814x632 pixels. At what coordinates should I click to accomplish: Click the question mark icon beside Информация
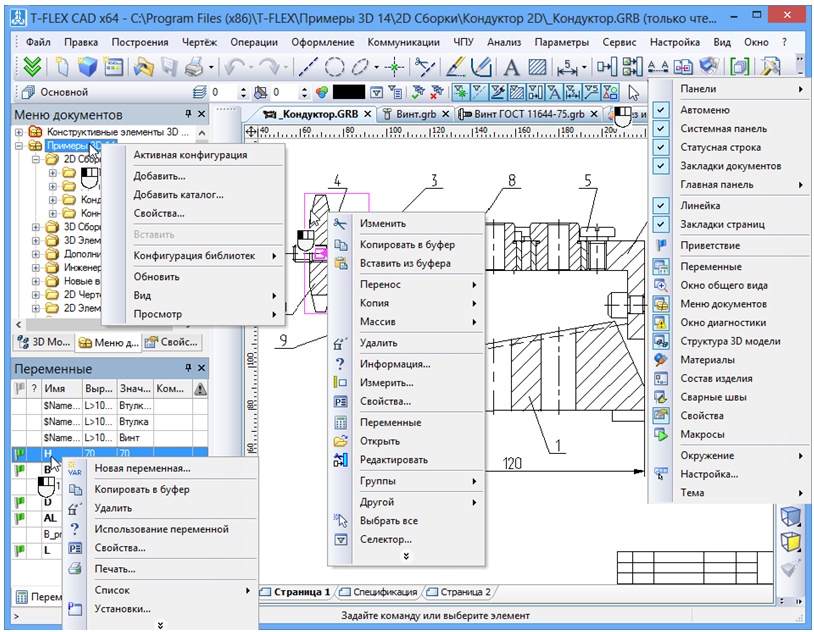pos(340,364)
